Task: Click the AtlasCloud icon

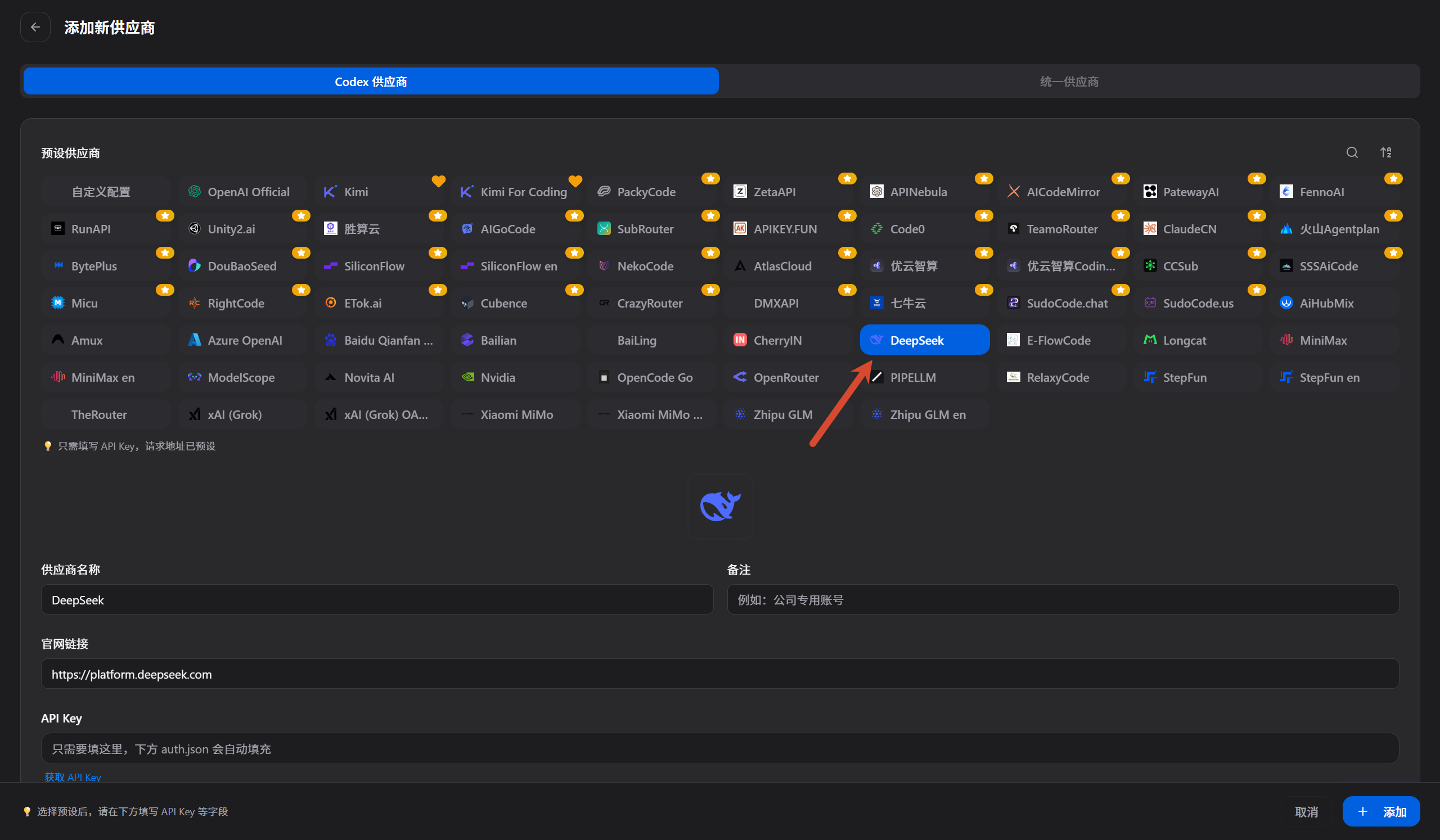Action: point(740,266)
